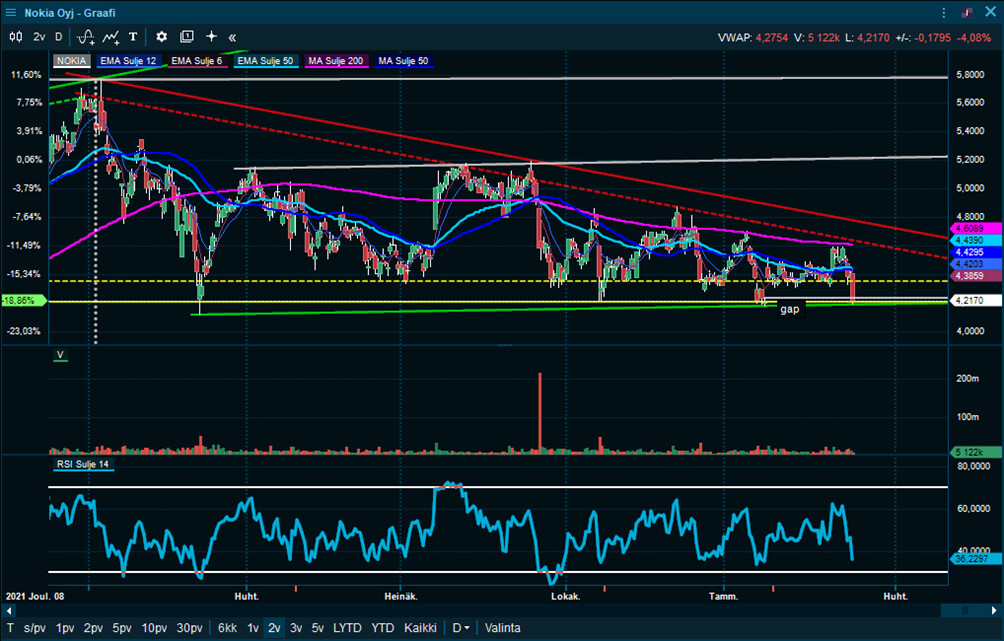Click the crosshair cursor tool
The height and width of the screenshot is (641, 1004).
211,36
